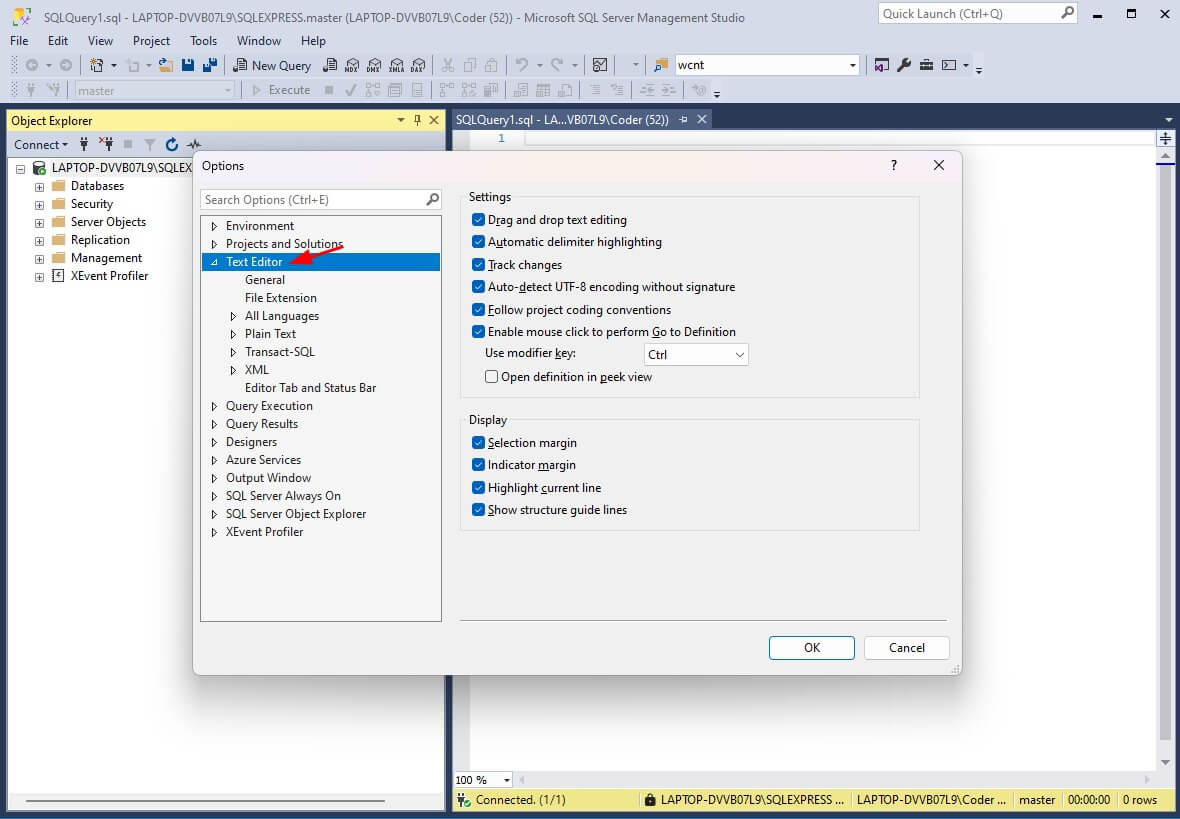The height and width of the screenshot is (819, 1180).
Task: Open the Activity Monitor wrench icon
Action: 903,64
